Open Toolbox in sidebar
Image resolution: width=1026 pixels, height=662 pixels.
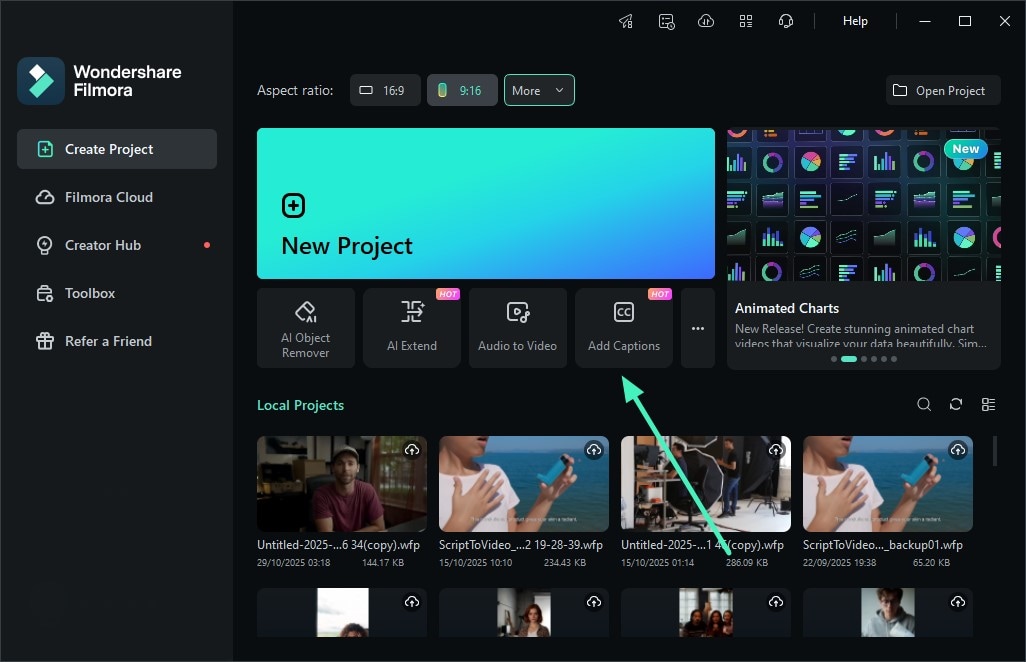(x=116, y=293)
